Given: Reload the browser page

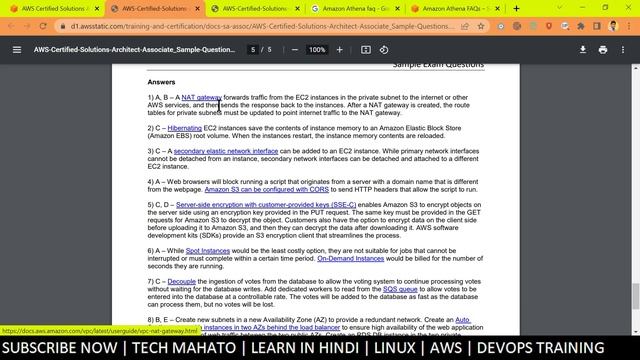Looking at the screenshot, I should pos(43,26).
